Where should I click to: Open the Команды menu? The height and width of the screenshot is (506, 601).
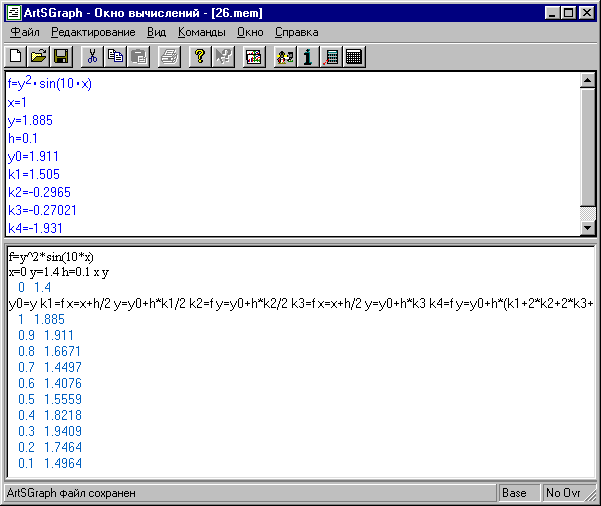[x=201, y=33]
